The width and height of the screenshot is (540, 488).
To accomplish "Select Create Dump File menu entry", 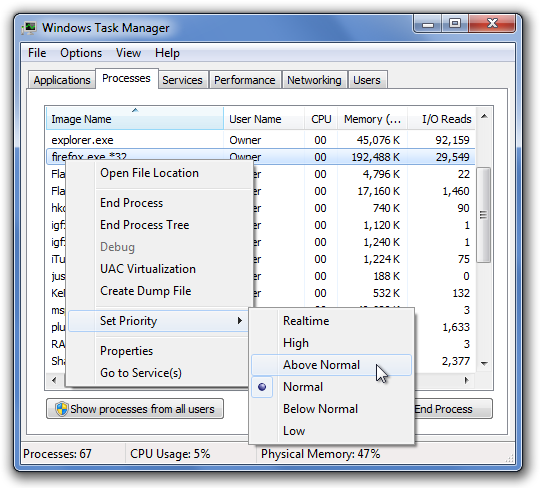I will coord(160,291).
